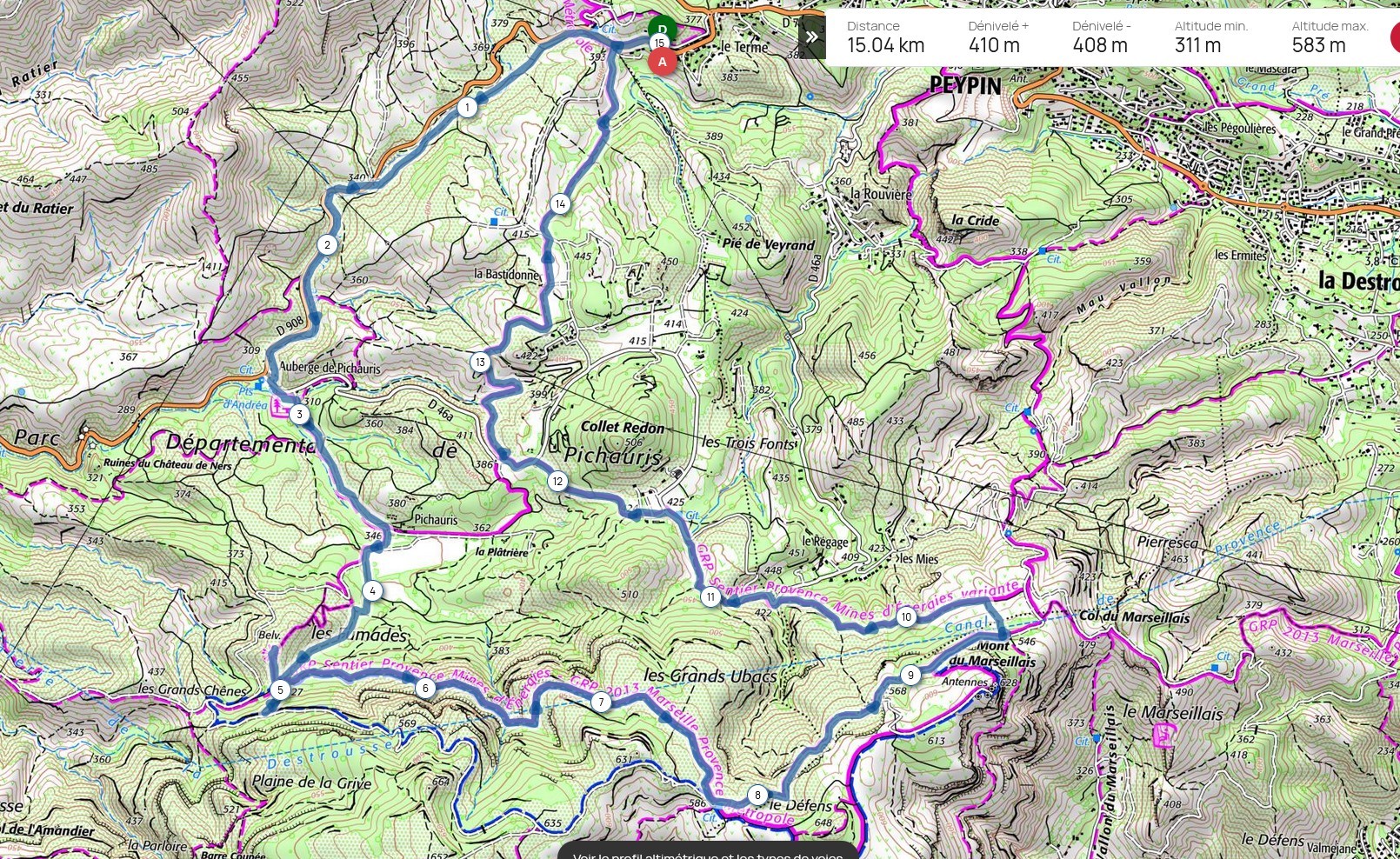Click the green departure marker D

point(663,28)
